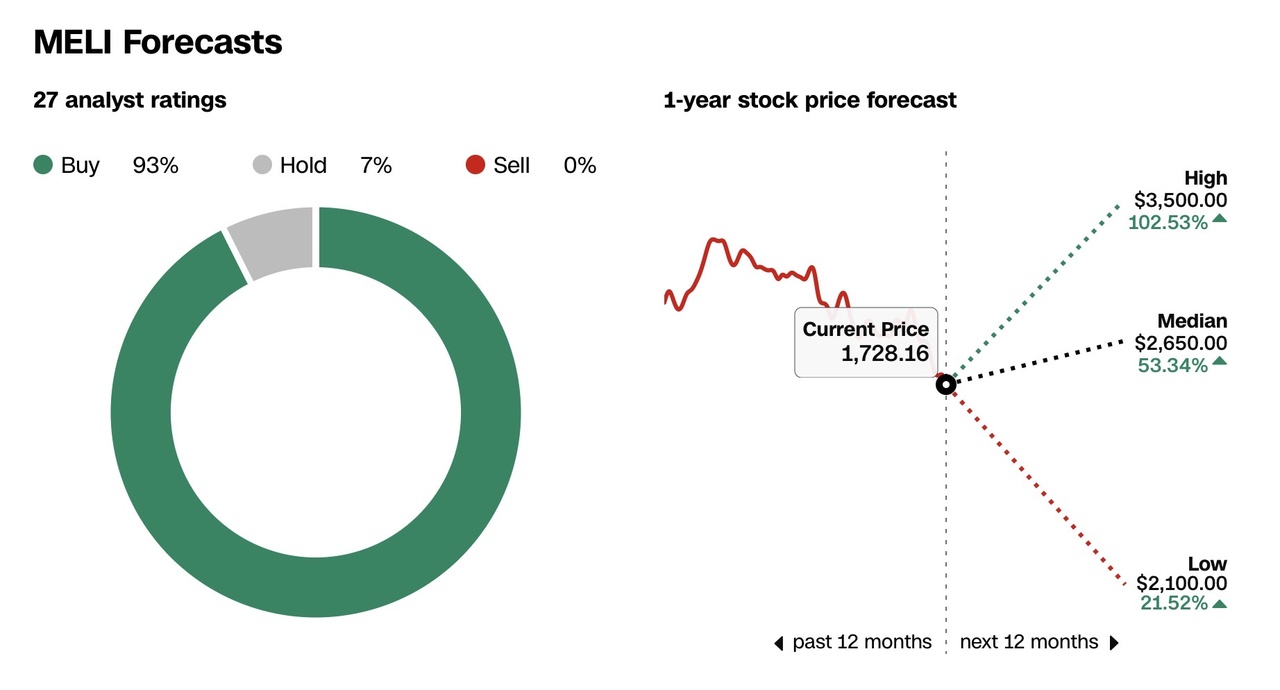
Task: Click the MELI Forecasts heading
Action: [x=158, y=42]
